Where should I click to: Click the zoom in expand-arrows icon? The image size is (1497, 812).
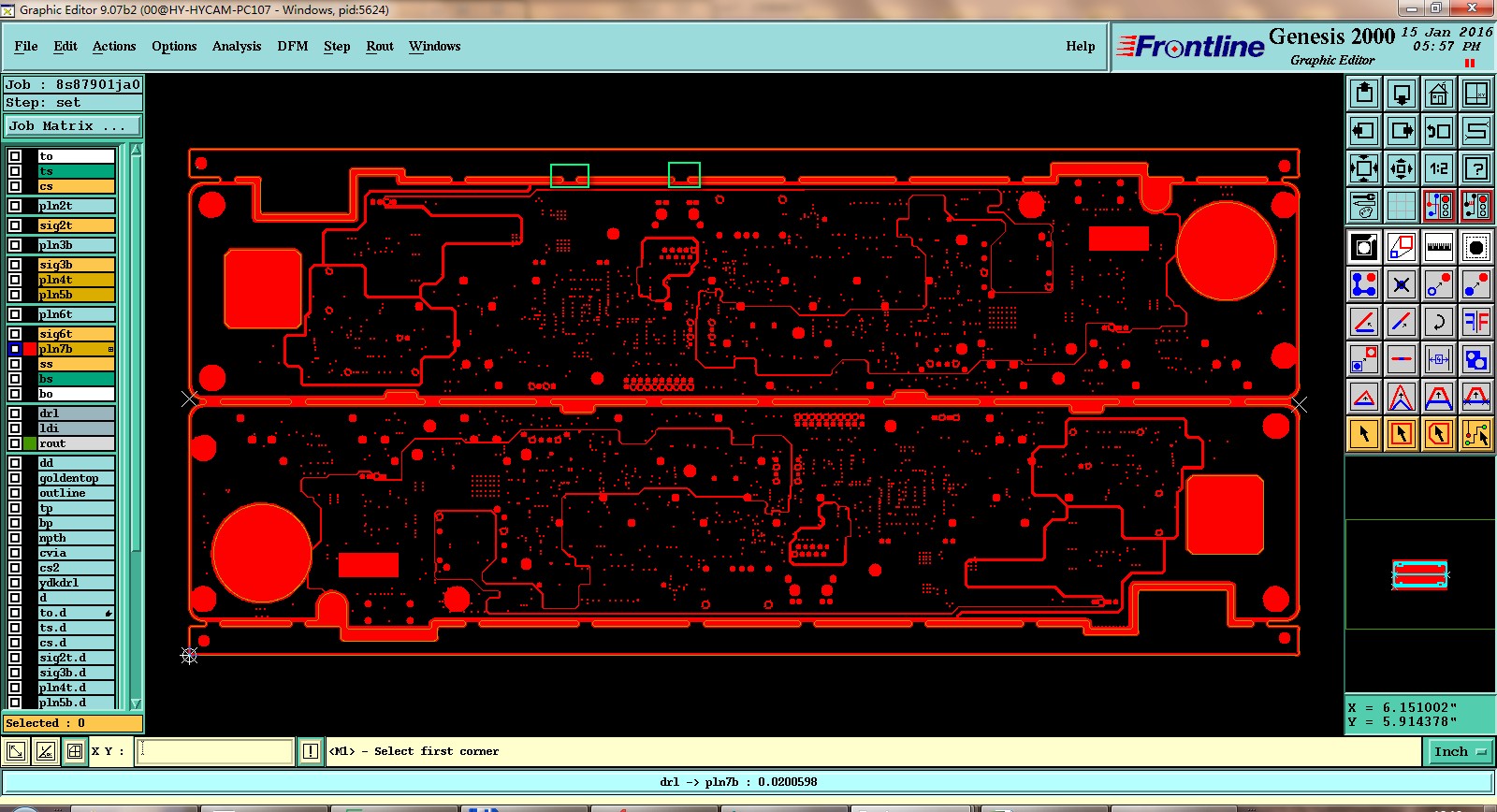[1364, 168]
